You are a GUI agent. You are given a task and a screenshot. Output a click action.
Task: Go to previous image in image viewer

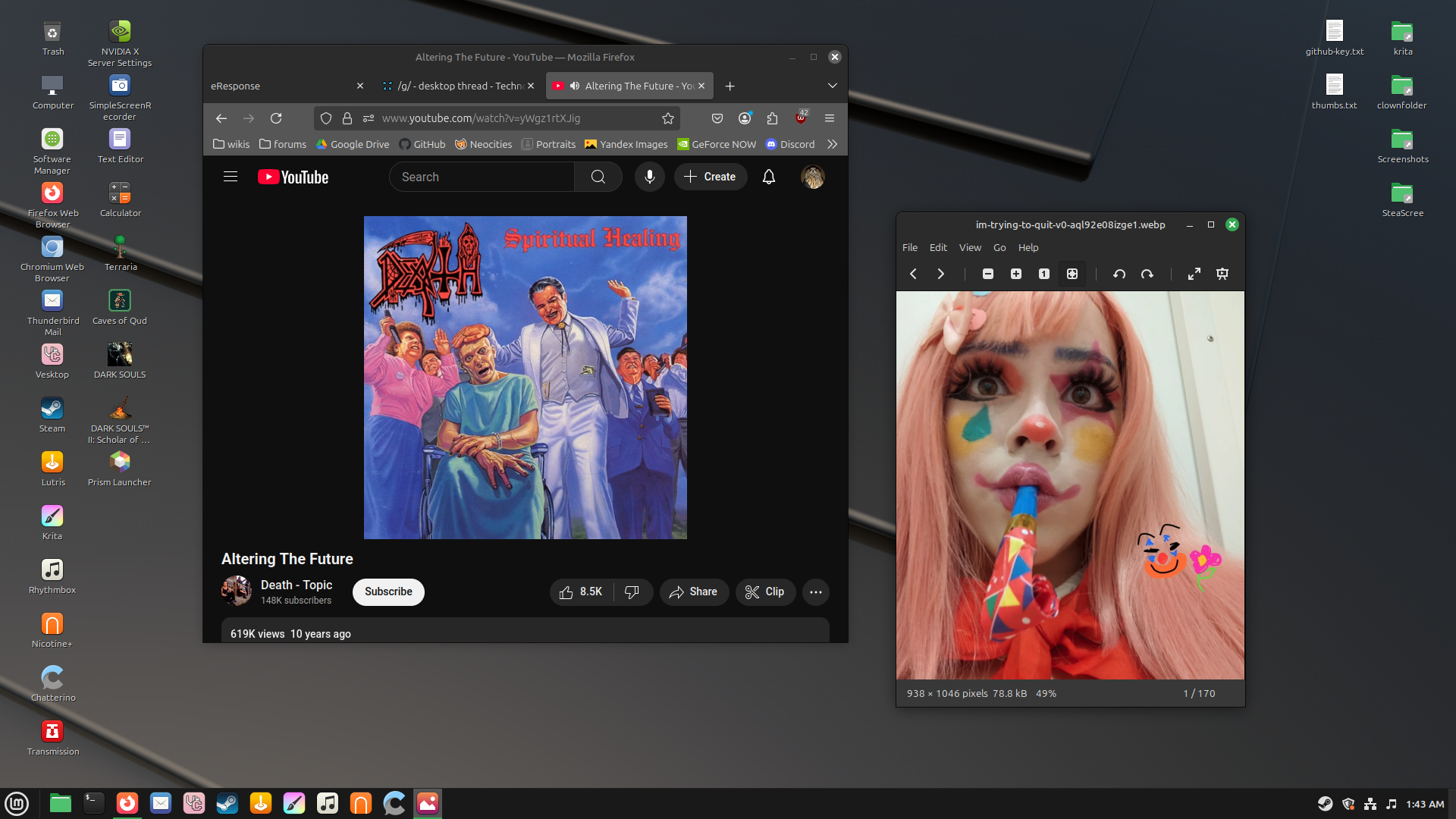tap(914, 274)
